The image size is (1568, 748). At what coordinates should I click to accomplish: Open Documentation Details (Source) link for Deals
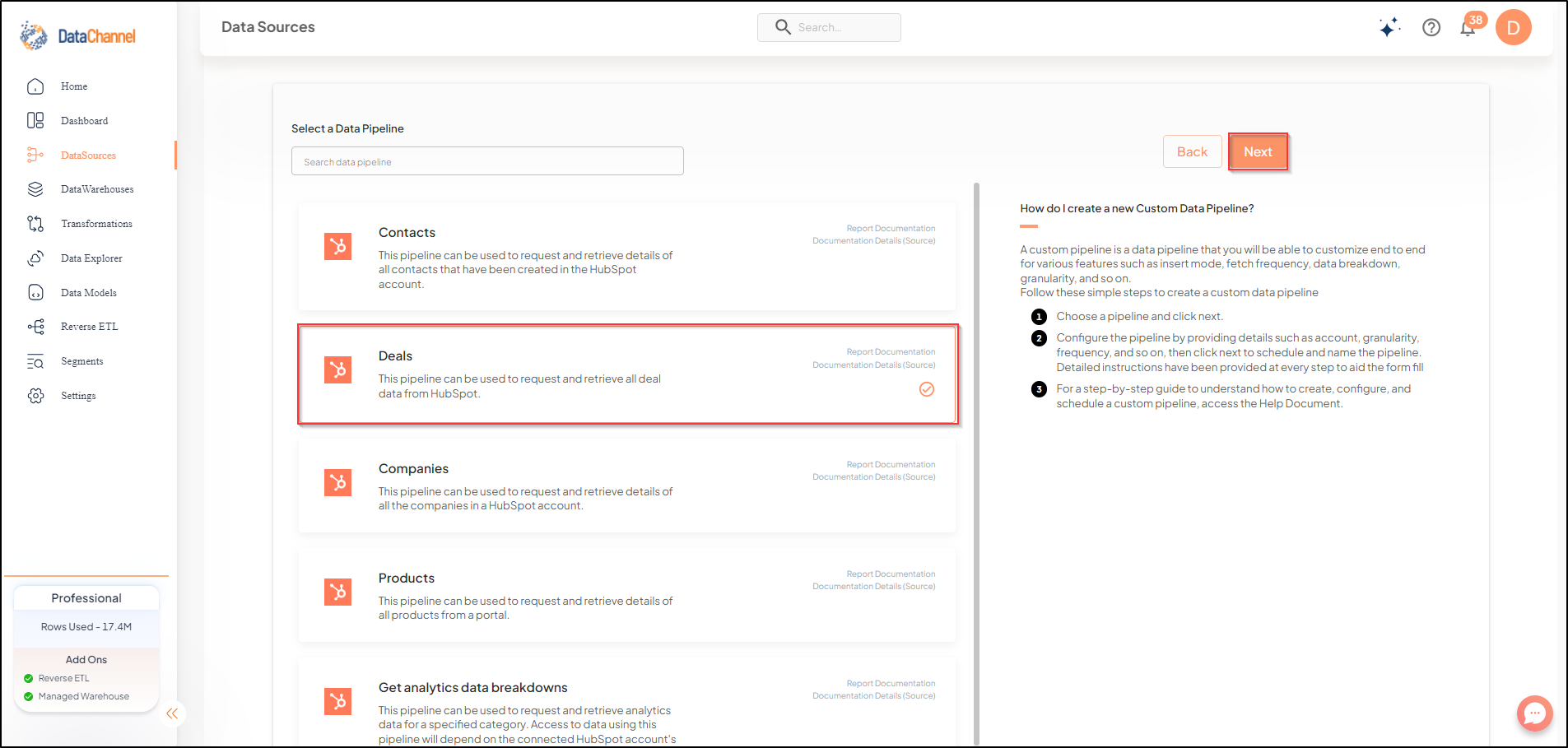[874, 365]
